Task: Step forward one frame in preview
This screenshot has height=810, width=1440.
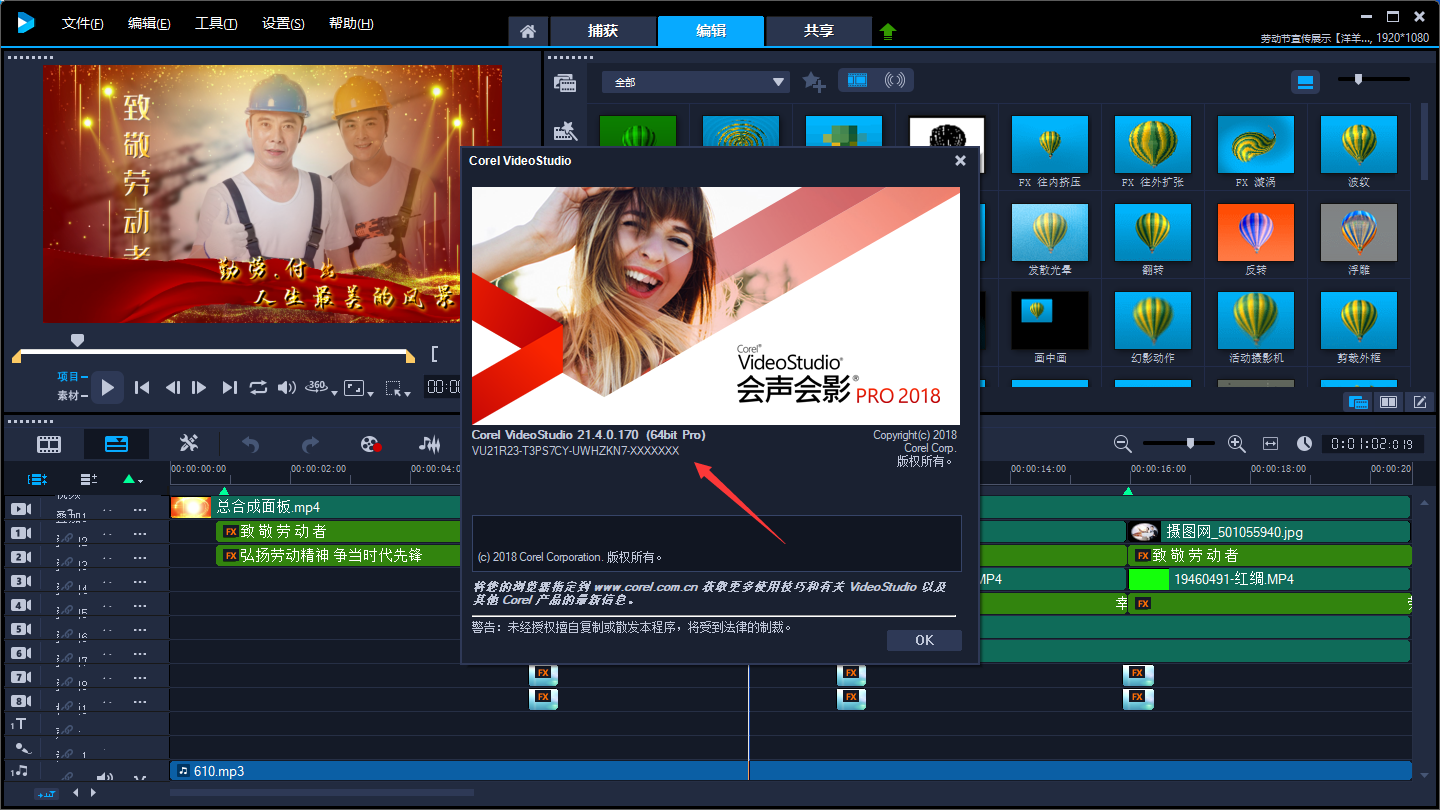Action: pyautogui.click(x=199, y=387)
